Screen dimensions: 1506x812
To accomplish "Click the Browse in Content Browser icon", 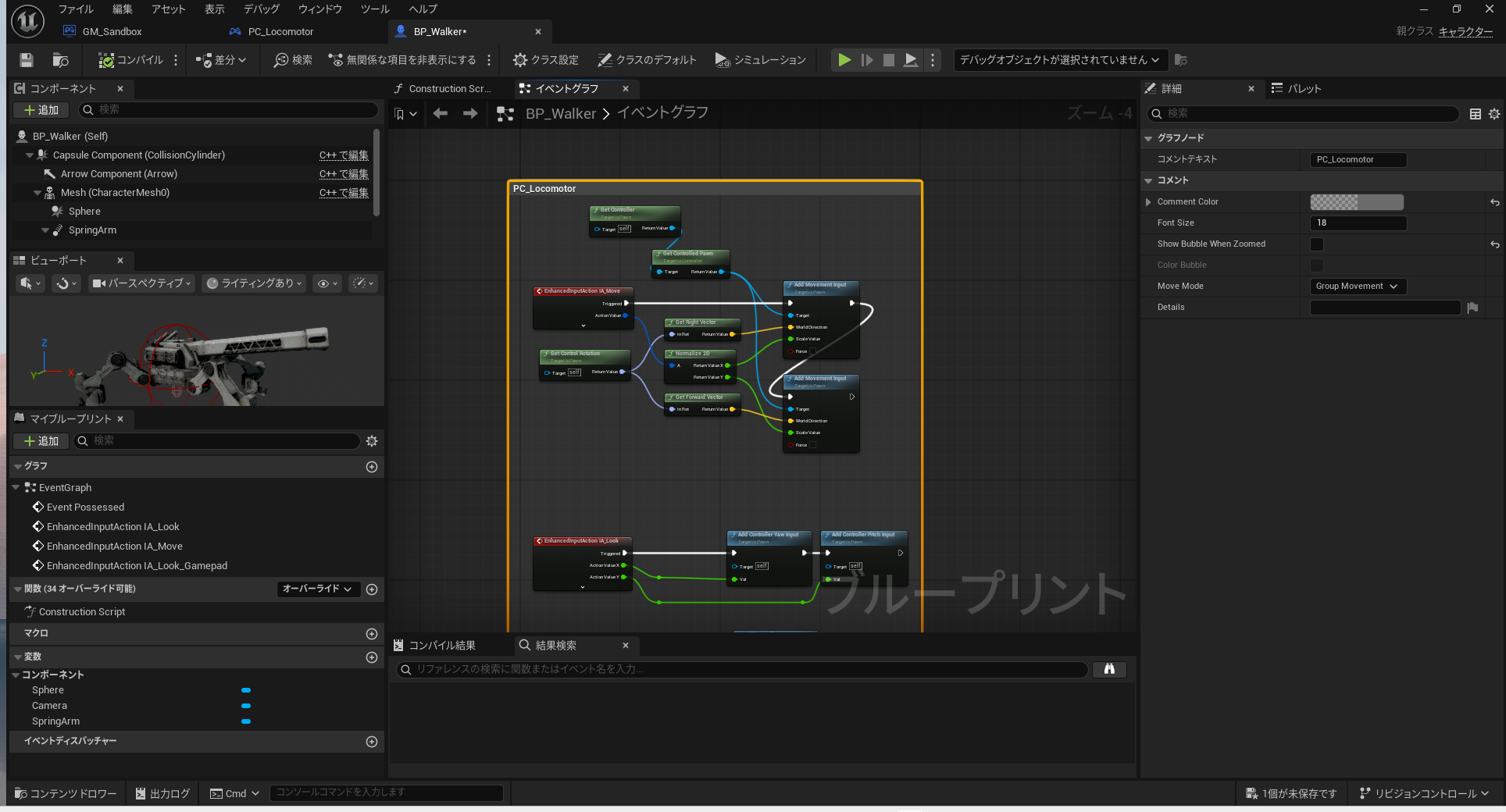I will pos(60,60).
